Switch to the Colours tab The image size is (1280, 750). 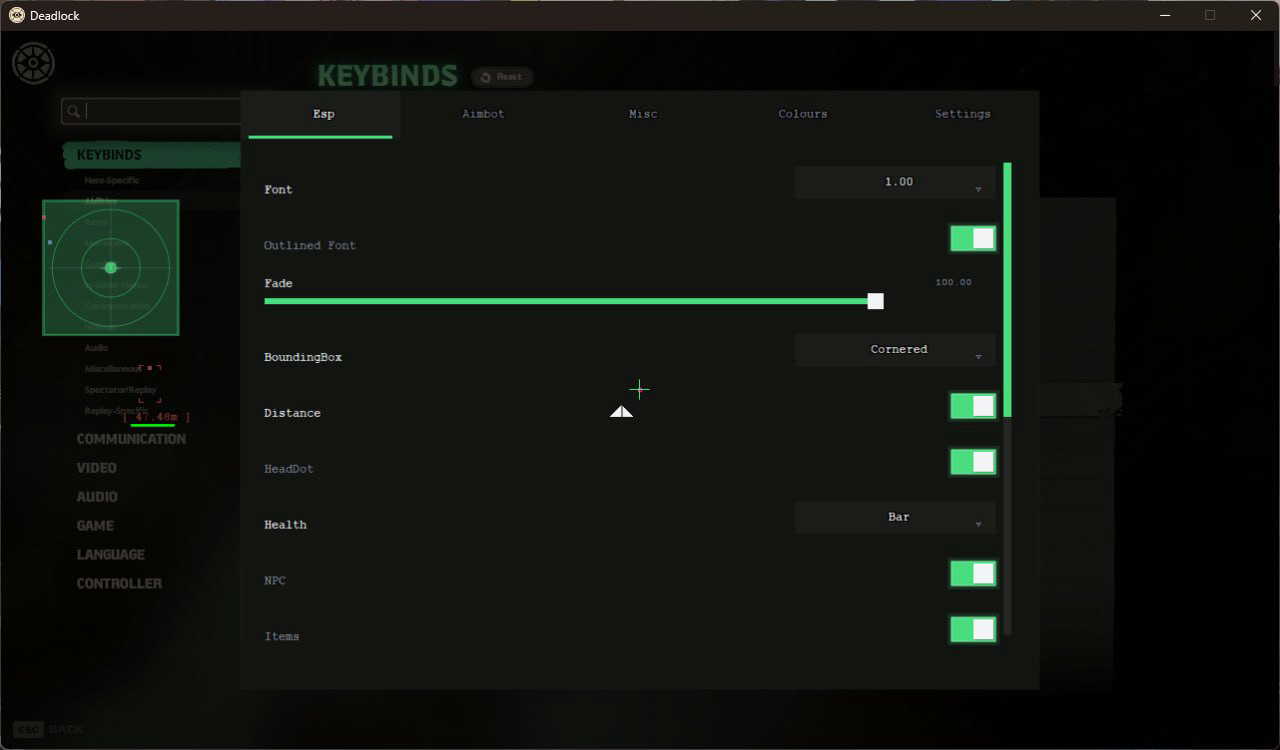coord(803,114)
